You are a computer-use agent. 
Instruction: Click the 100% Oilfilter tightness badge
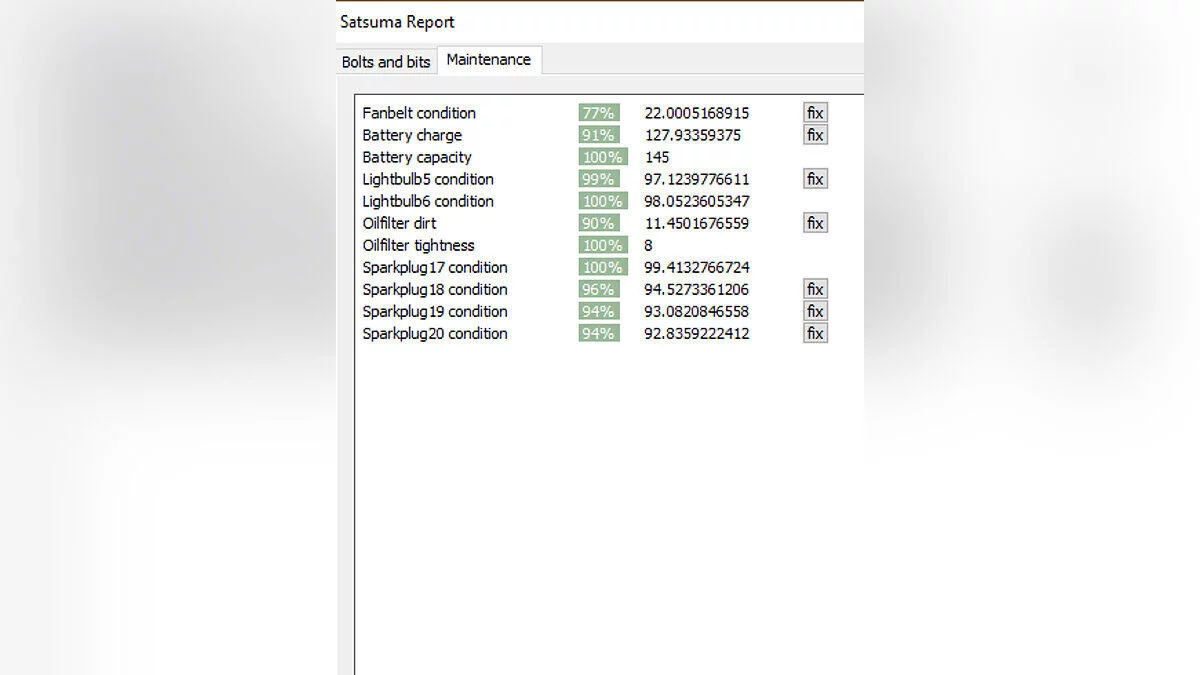[603, 245]
